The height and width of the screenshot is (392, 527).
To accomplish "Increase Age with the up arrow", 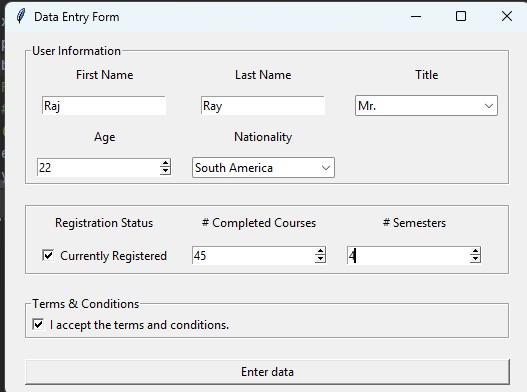I will pyautogui.click(x=165, y=163).
